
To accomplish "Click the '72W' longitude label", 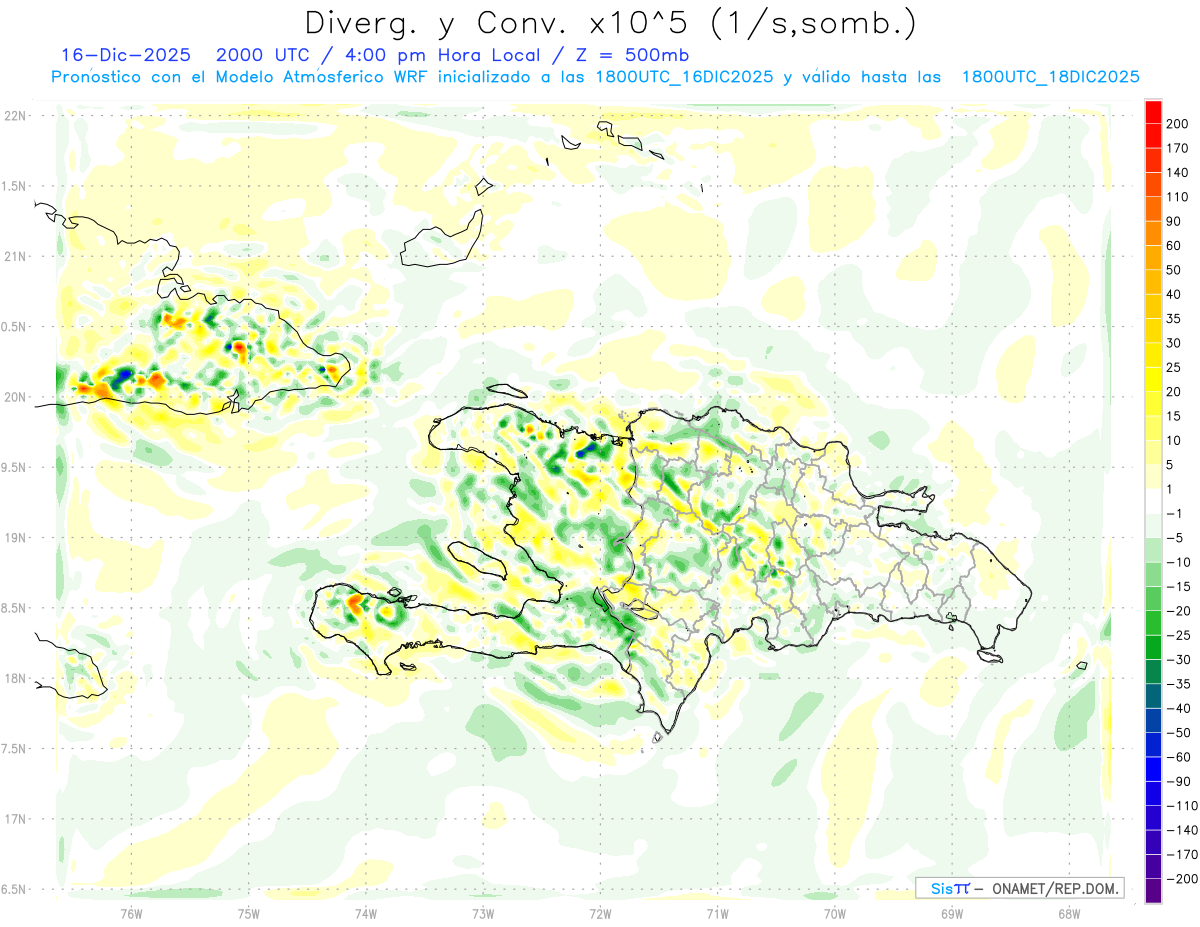I will tap(600, 913).
